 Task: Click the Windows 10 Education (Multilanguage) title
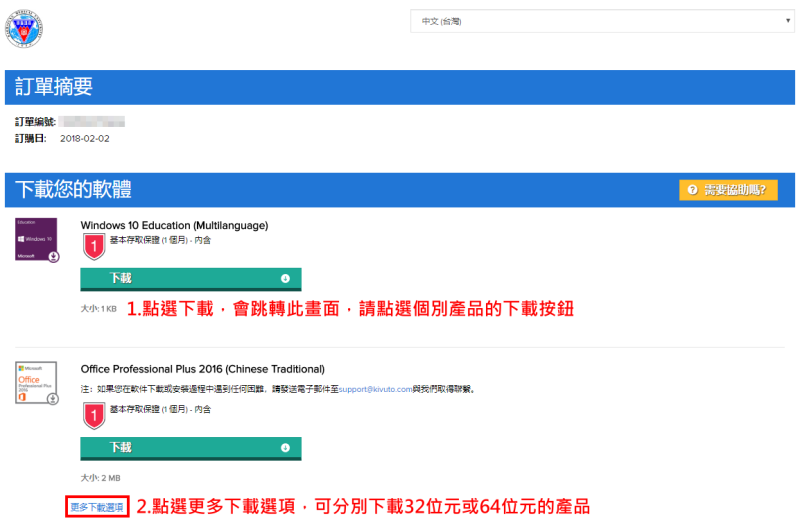(x=174, y=226)
